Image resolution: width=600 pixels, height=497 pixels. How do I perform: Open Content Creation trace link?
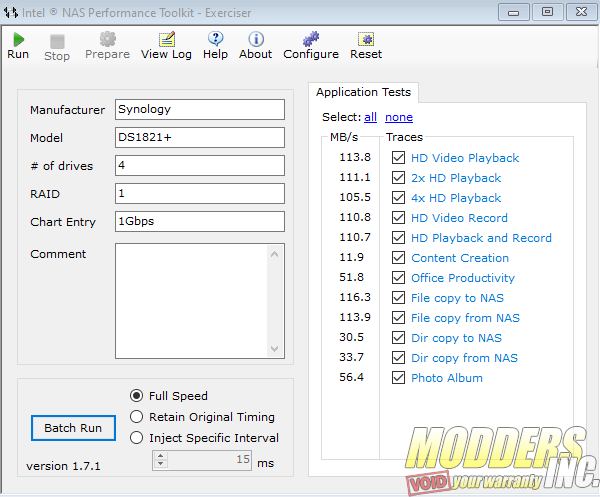pos(460,258)
